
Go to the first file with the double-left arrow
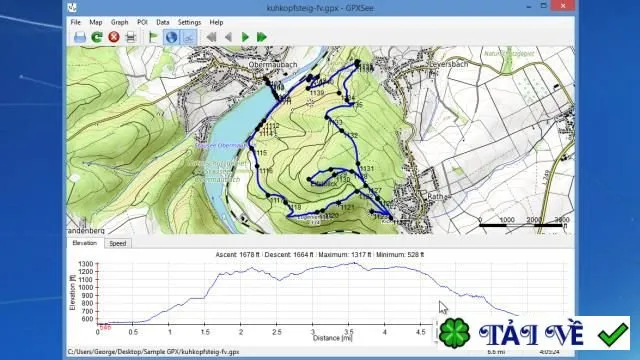[x=211, y=37]
